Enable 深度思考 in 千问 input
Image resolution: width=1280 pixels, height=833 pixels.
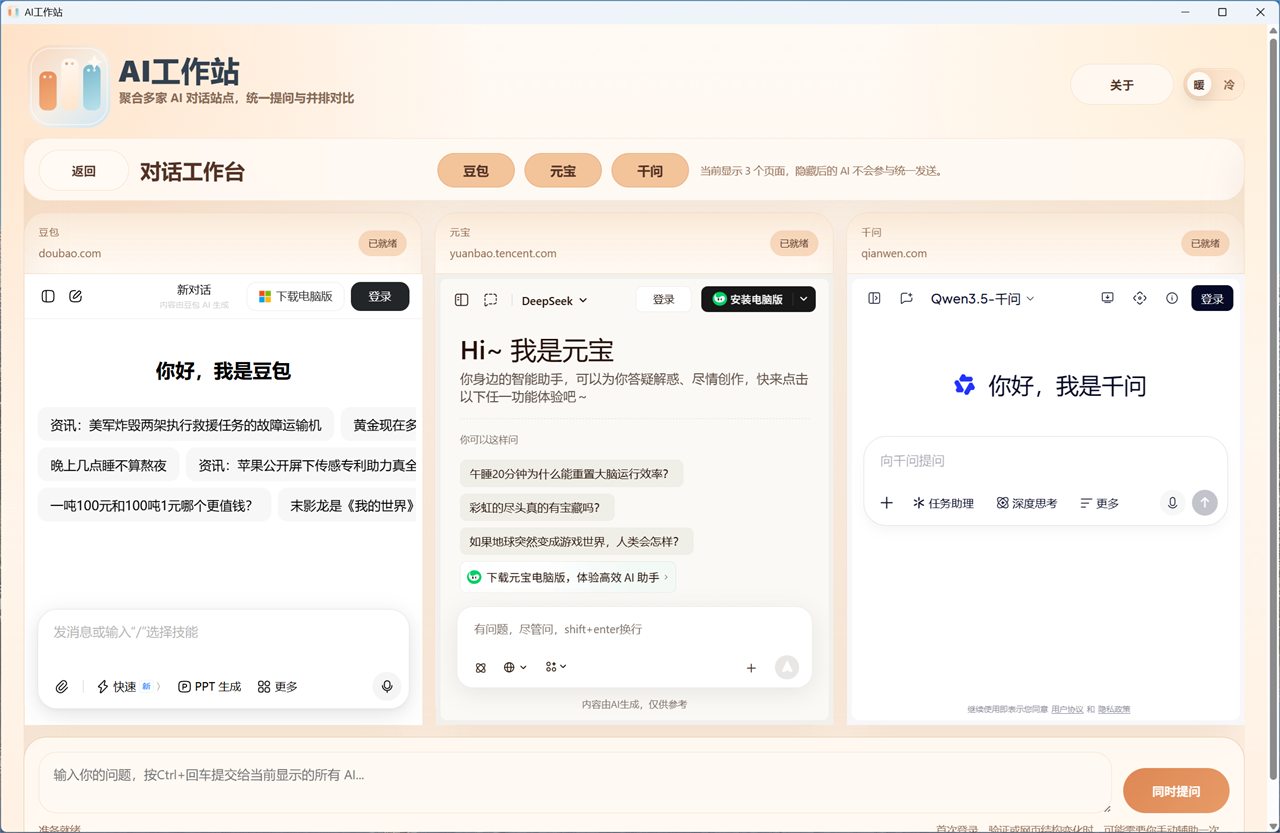click(1026, 503)
